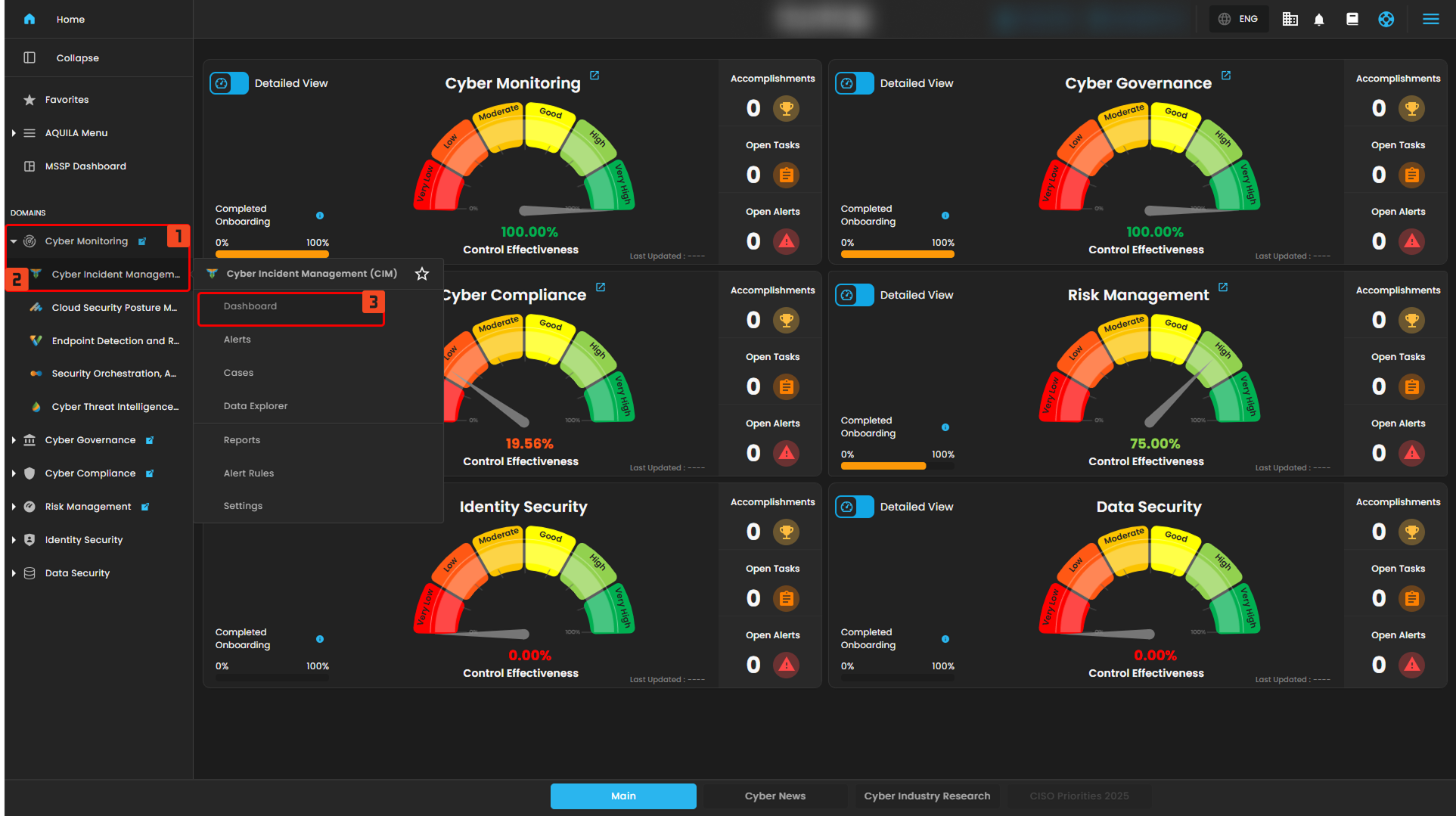Click Risk Management panel's open tasks clipboard icon
The width and height of the screenshot is (1456, 816).
(x=1411, y=387)
